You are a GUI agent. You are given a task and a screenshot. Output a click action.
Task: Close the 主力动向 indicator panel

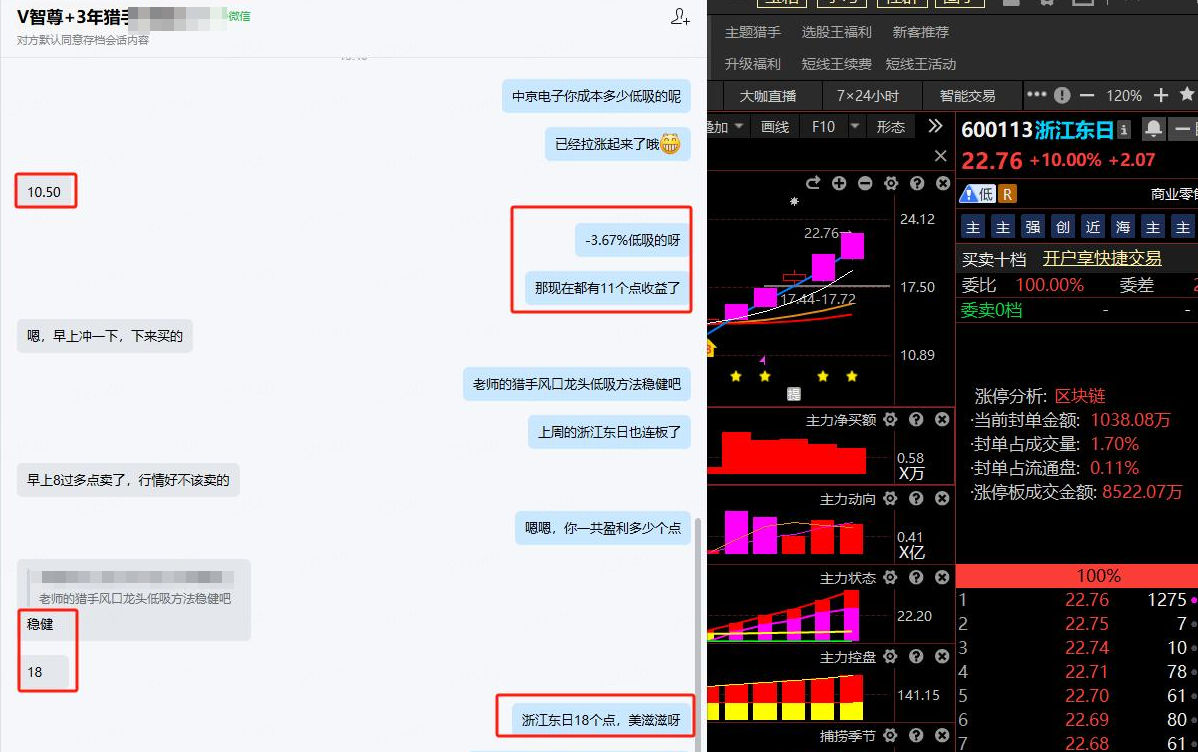coord(942,498)
